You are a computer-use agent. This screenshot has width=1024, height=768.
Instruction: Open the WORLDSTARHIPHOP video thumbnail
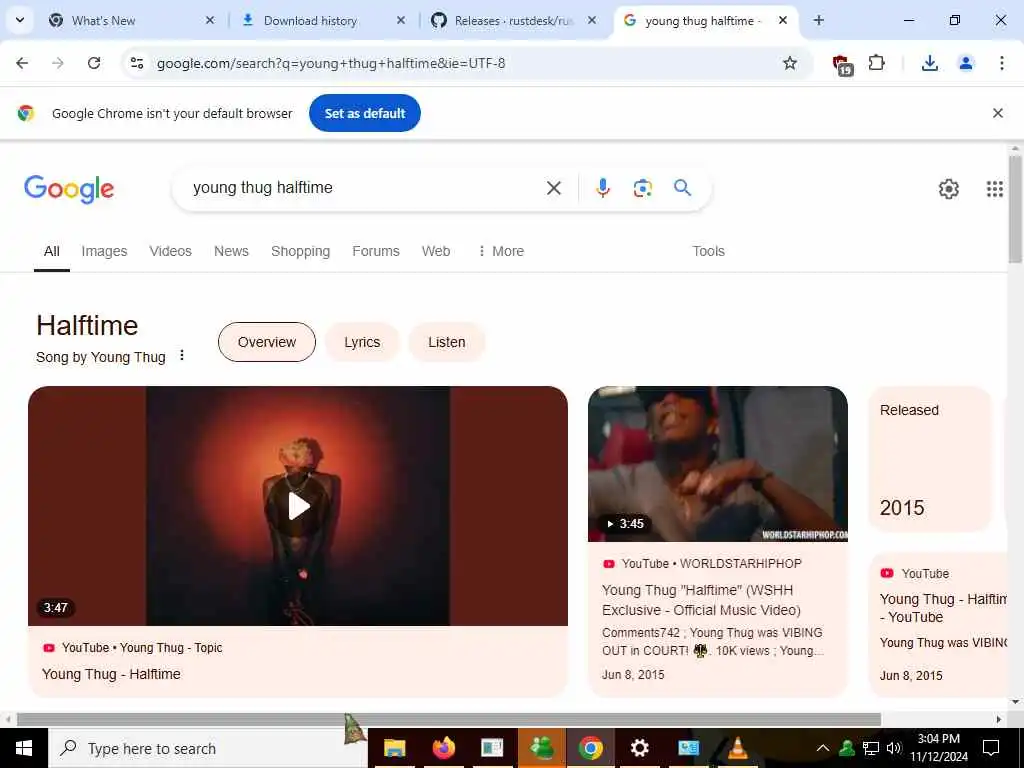coord(718,464)
